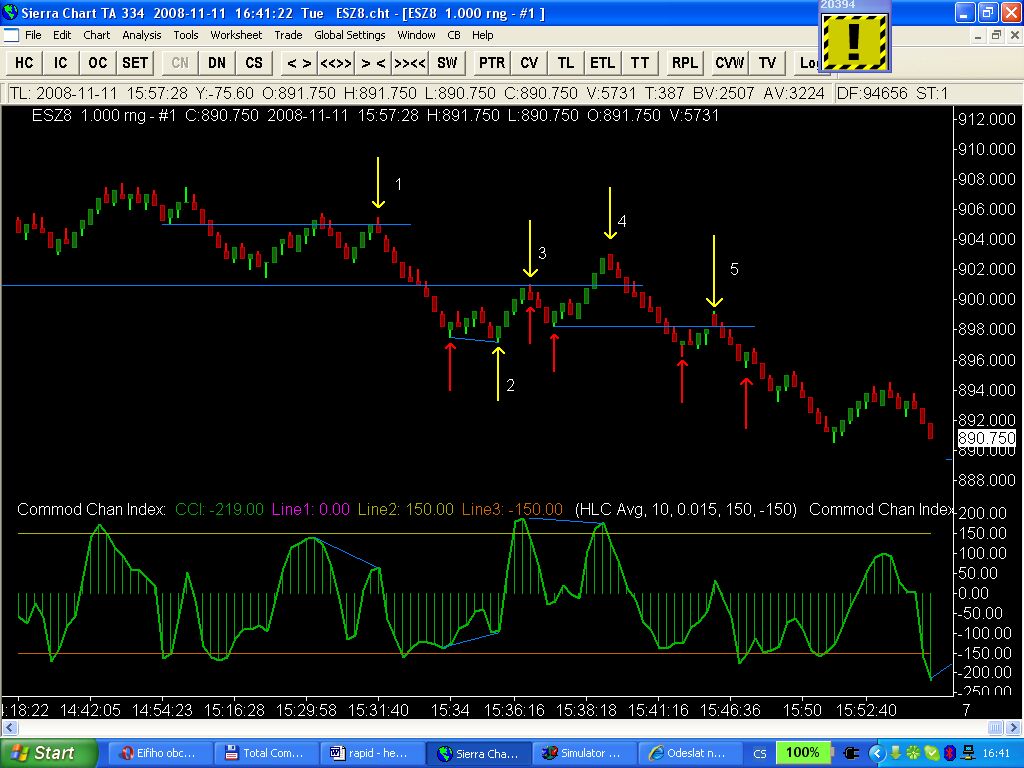
Task: Open the Worksheet menu
Action: tap(236, 35)
